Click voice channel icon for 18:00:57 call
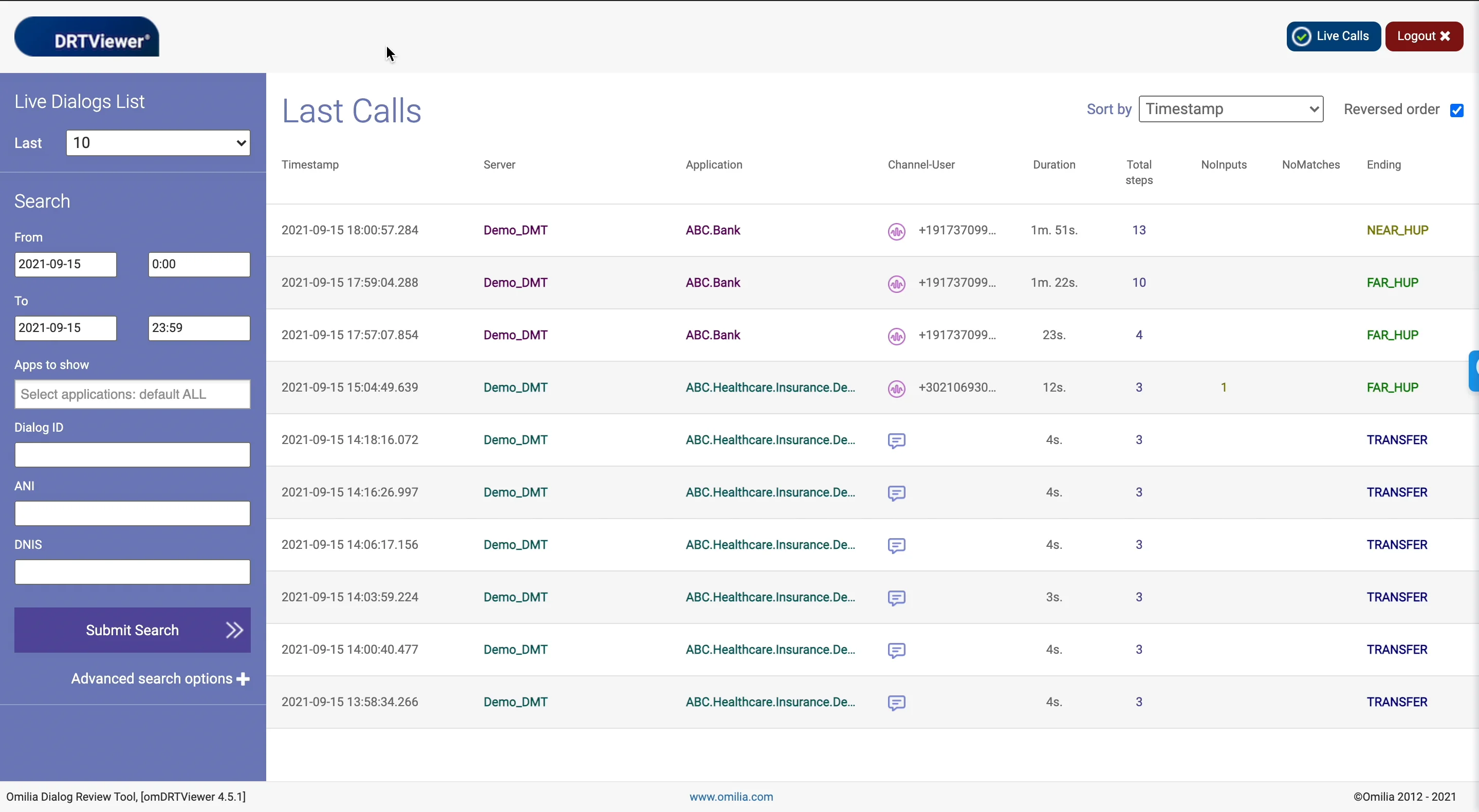 tap(896, 231)
